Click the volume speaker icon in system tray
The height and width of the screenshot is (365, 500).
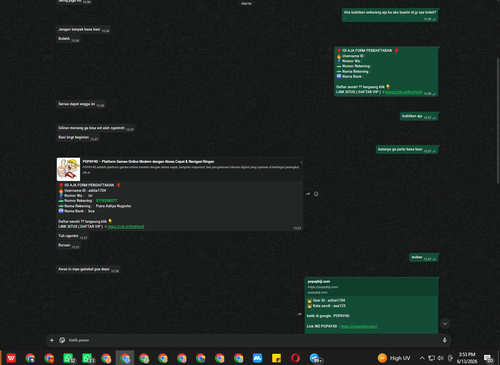click(x=440, y=358)
